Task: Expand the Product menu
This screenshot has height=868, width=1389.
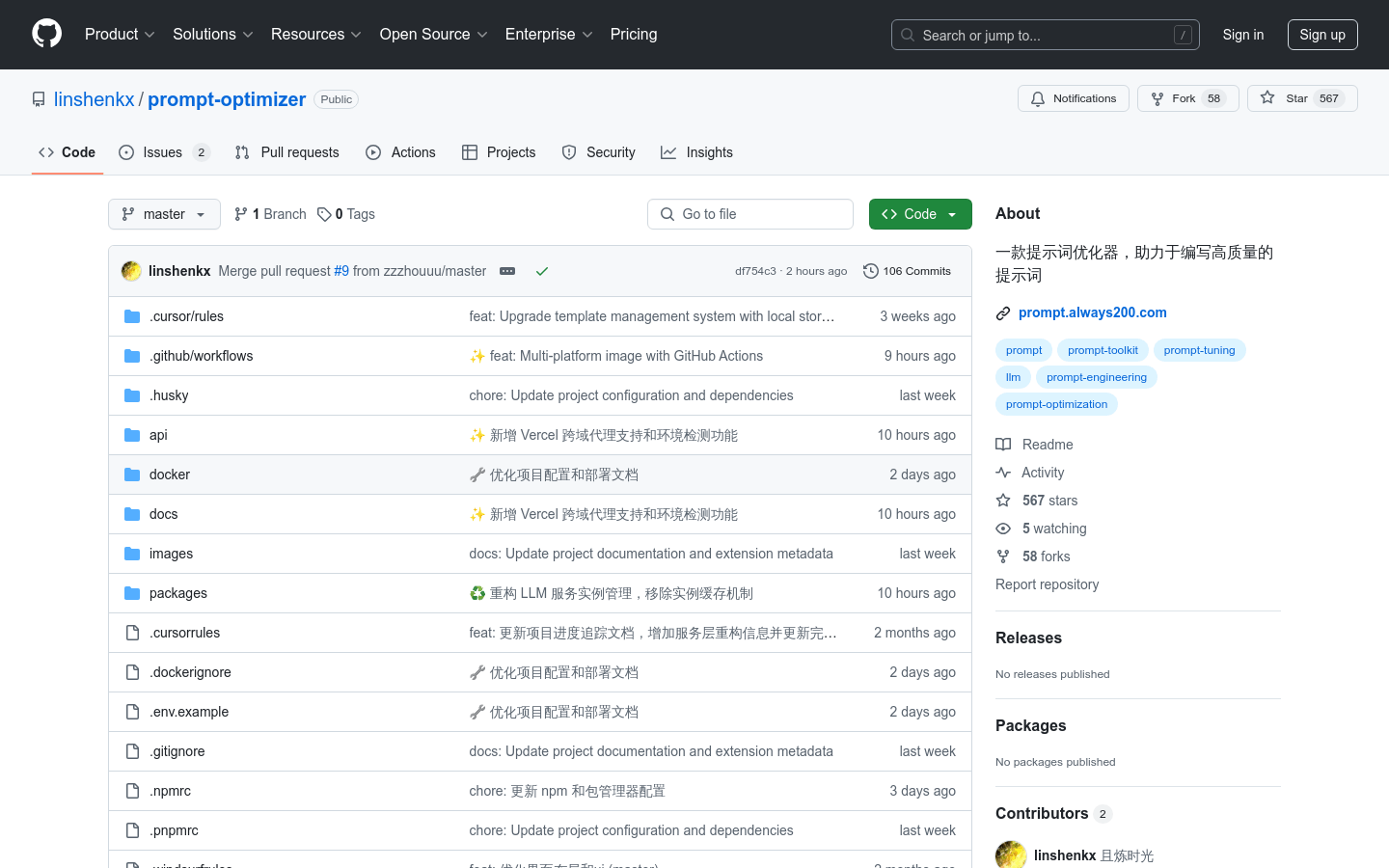Action: (x=120, y=35)
